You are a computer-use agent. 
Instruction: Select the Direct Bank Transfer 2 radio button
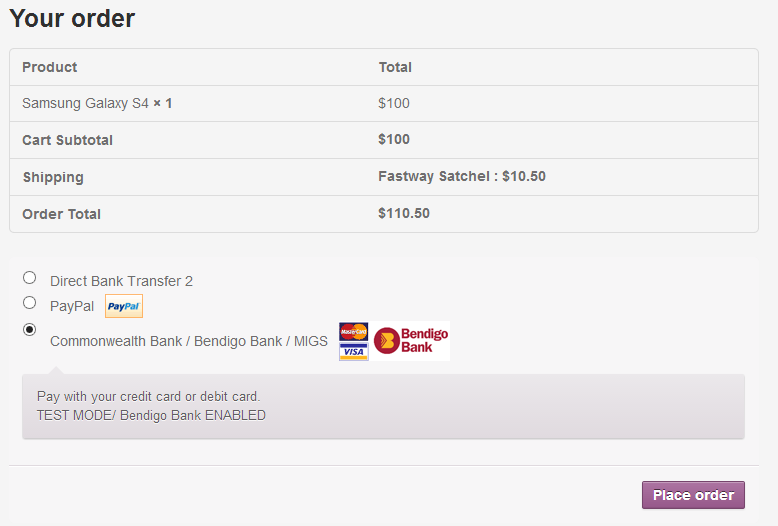pyautogui.click(x=30, y=278)
